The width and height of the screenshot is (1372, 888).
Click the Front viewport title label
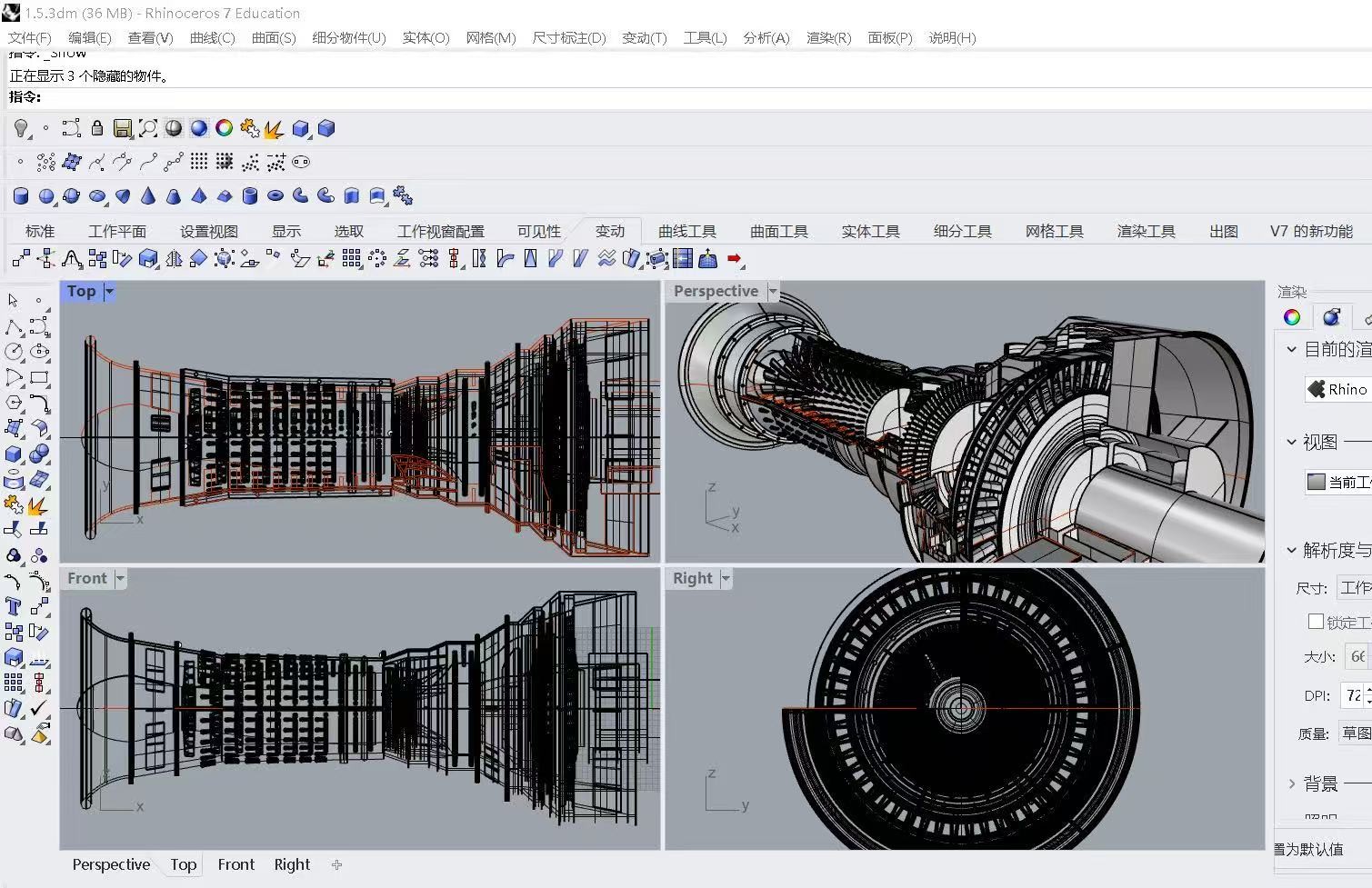coord(87,579)
